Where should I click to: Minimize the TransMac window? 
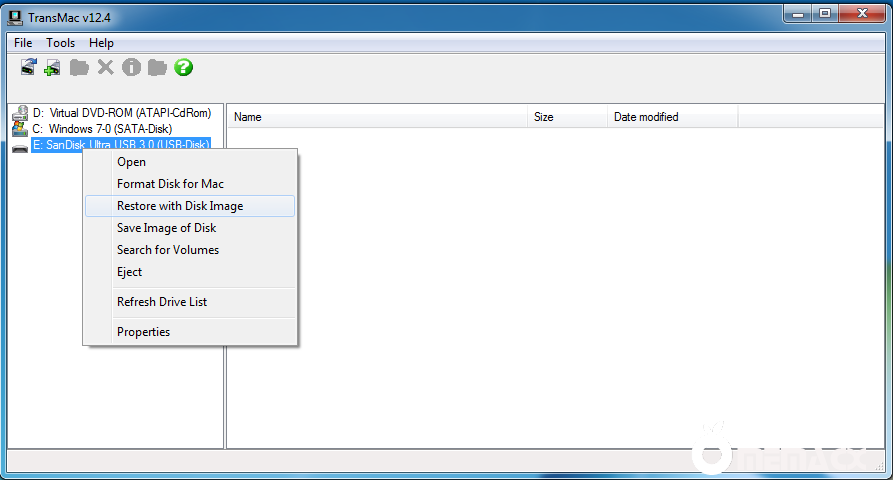[x=798, y=14]
